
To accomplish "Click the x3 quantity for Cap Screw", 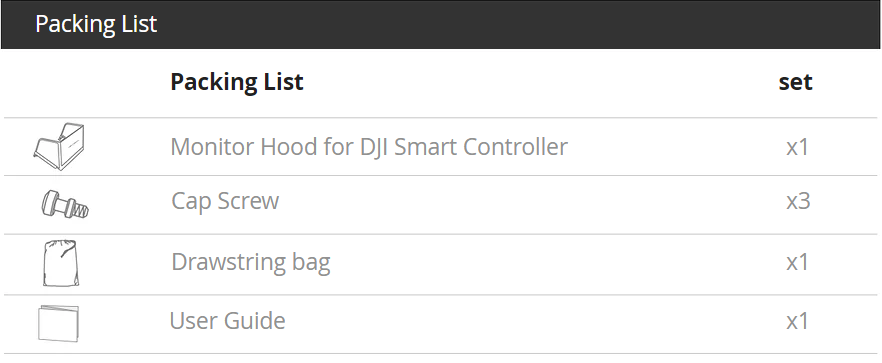I will coord(798,201).
